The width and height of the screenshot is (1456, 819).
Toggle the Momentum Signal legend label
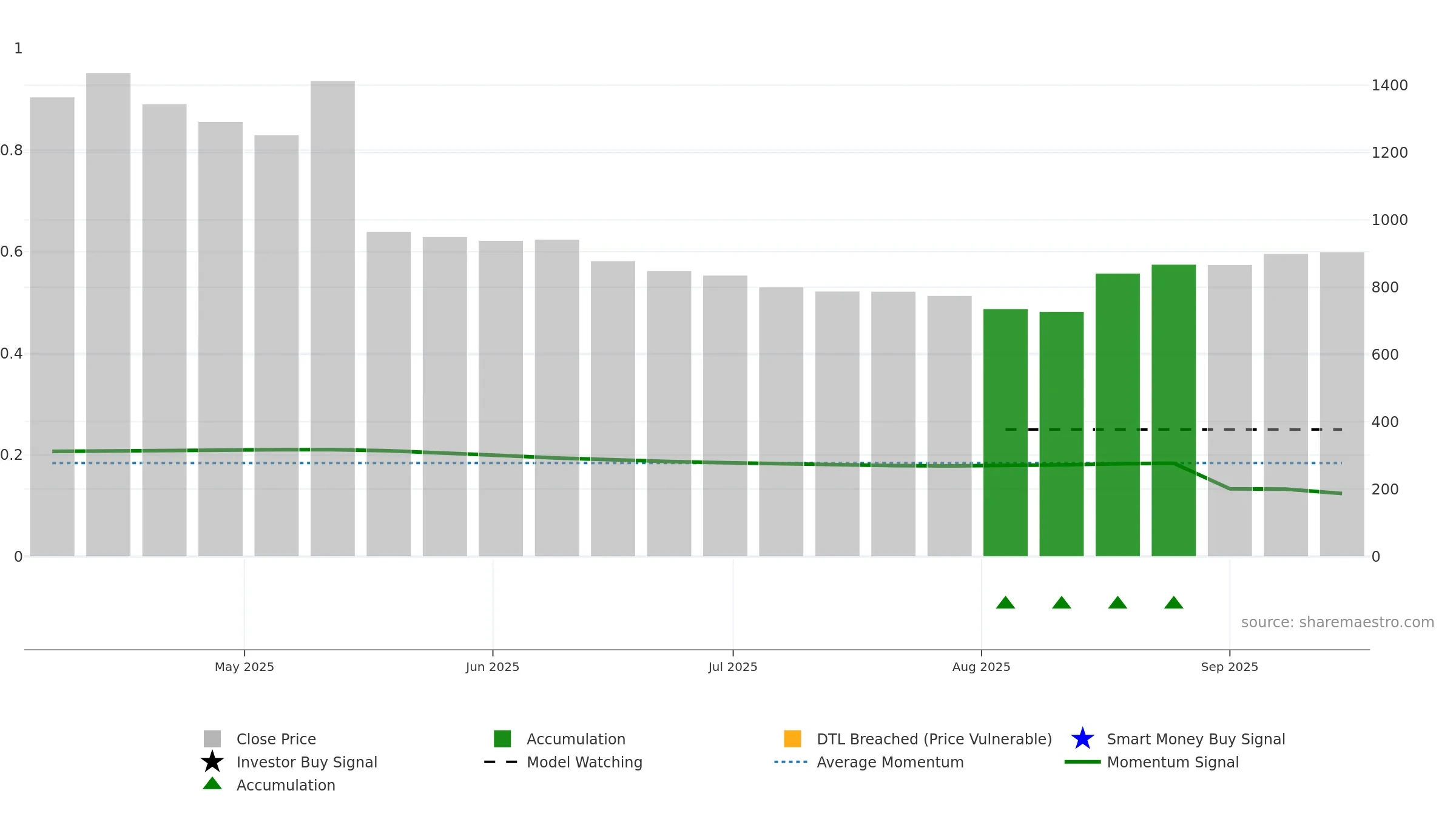pyautogui.click(x=1173, y=762)
